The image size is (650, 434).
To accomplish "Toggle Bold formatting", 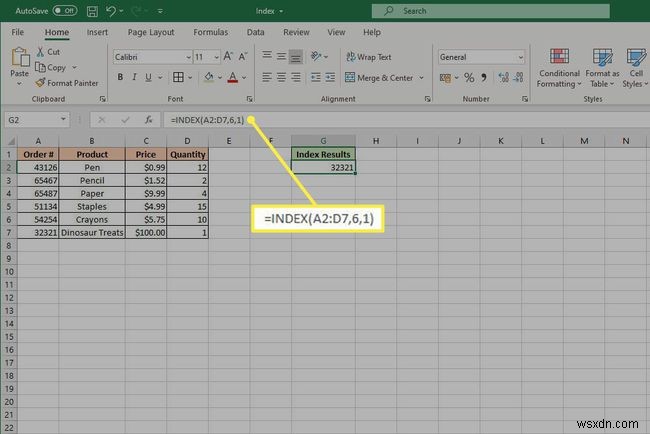I will tap(120, 77).
